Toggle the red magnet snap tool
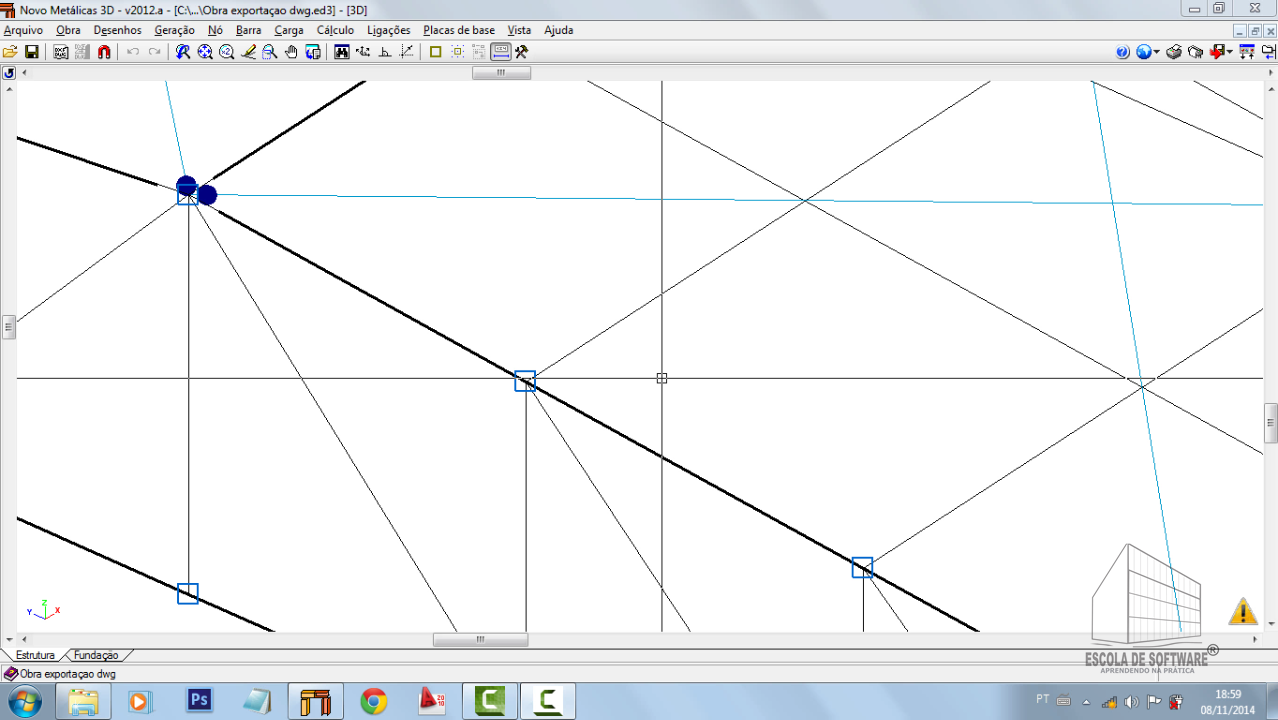 (x=104, y=52)
